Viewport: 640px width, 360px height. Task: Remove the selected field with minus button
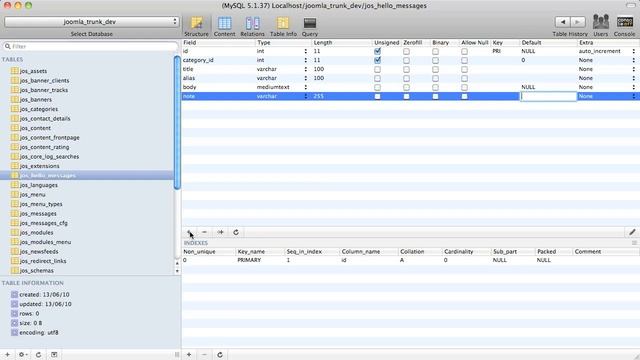pyautogui.click(x=204, y=232)
